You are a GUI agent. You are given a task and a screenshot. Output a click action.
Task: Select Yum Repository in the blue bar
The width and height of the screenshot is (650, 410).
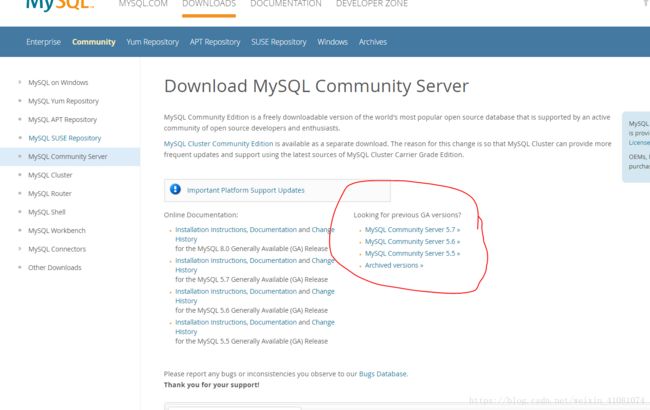[x=153, y=42]
